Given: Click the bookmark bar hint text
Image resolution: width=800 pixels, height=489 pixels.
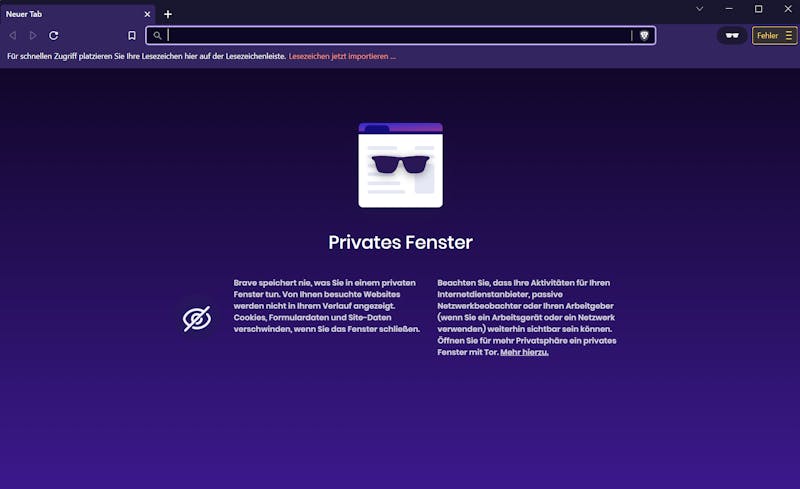Looking at the screenshot, I should pos(146,56).
